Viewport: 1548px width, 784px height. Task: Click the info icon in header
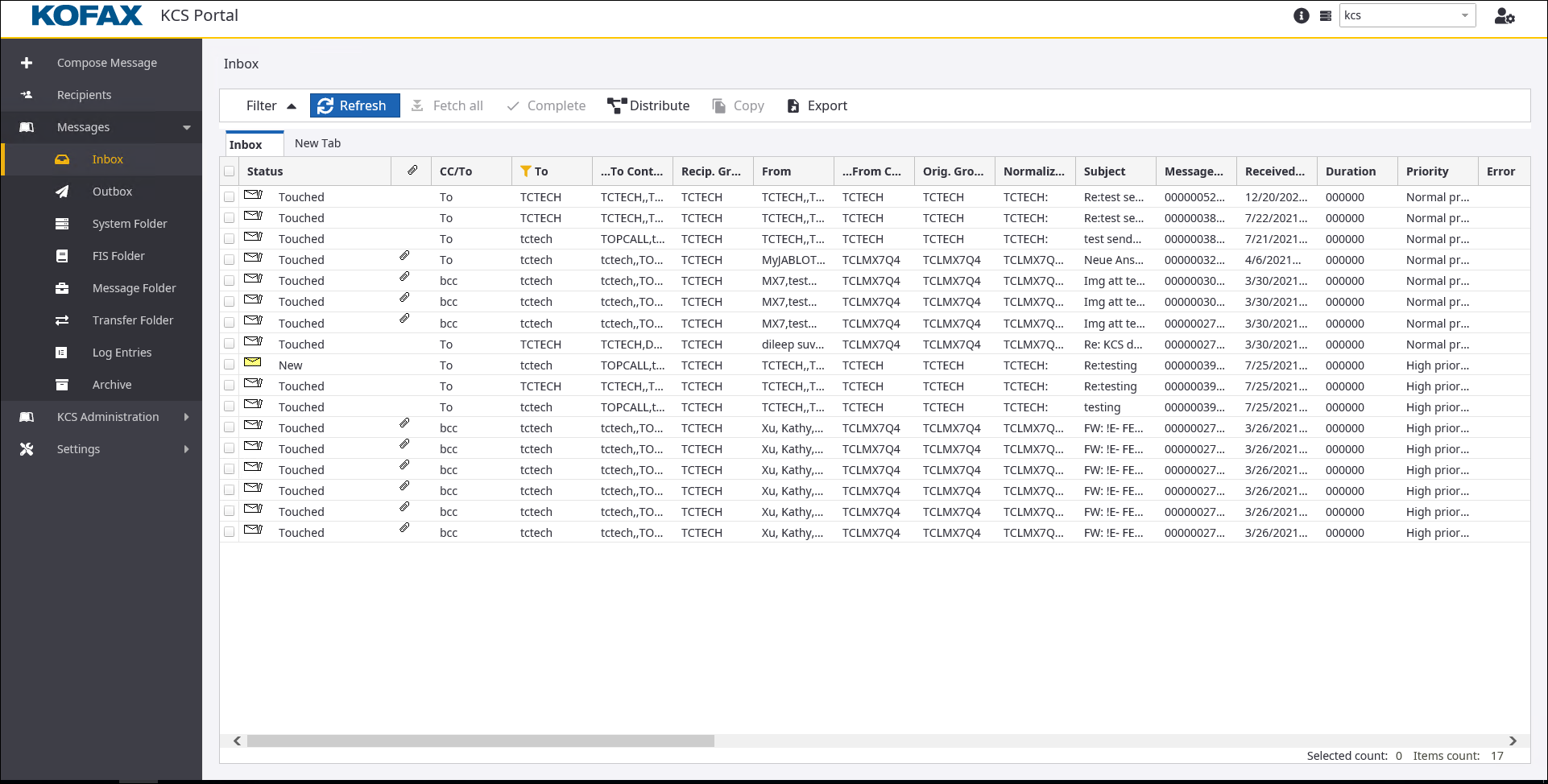click(1302, 15)
